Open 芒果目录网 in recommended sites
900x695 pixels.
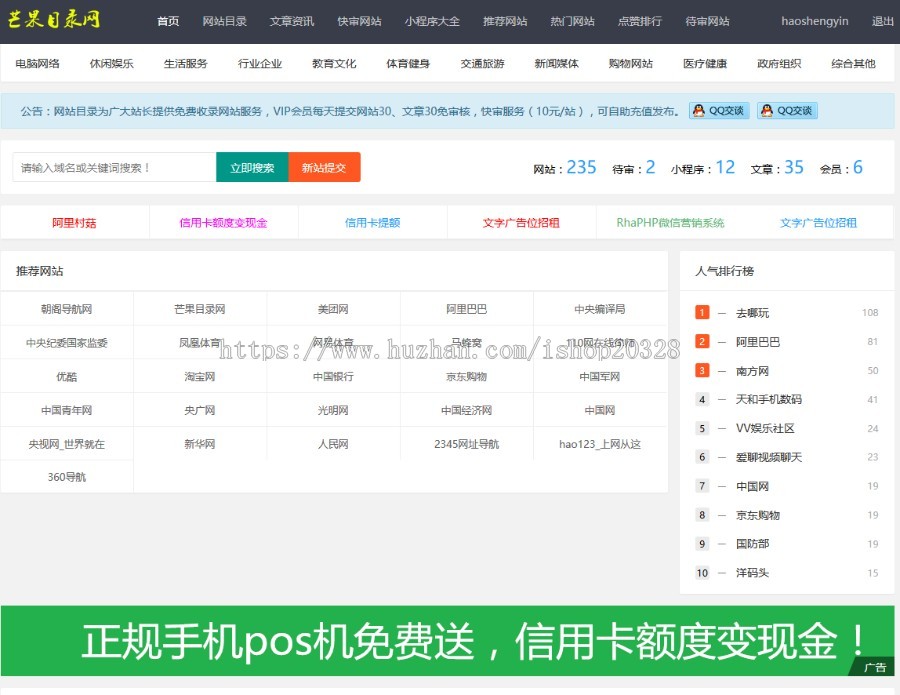[x=200, y=309]
